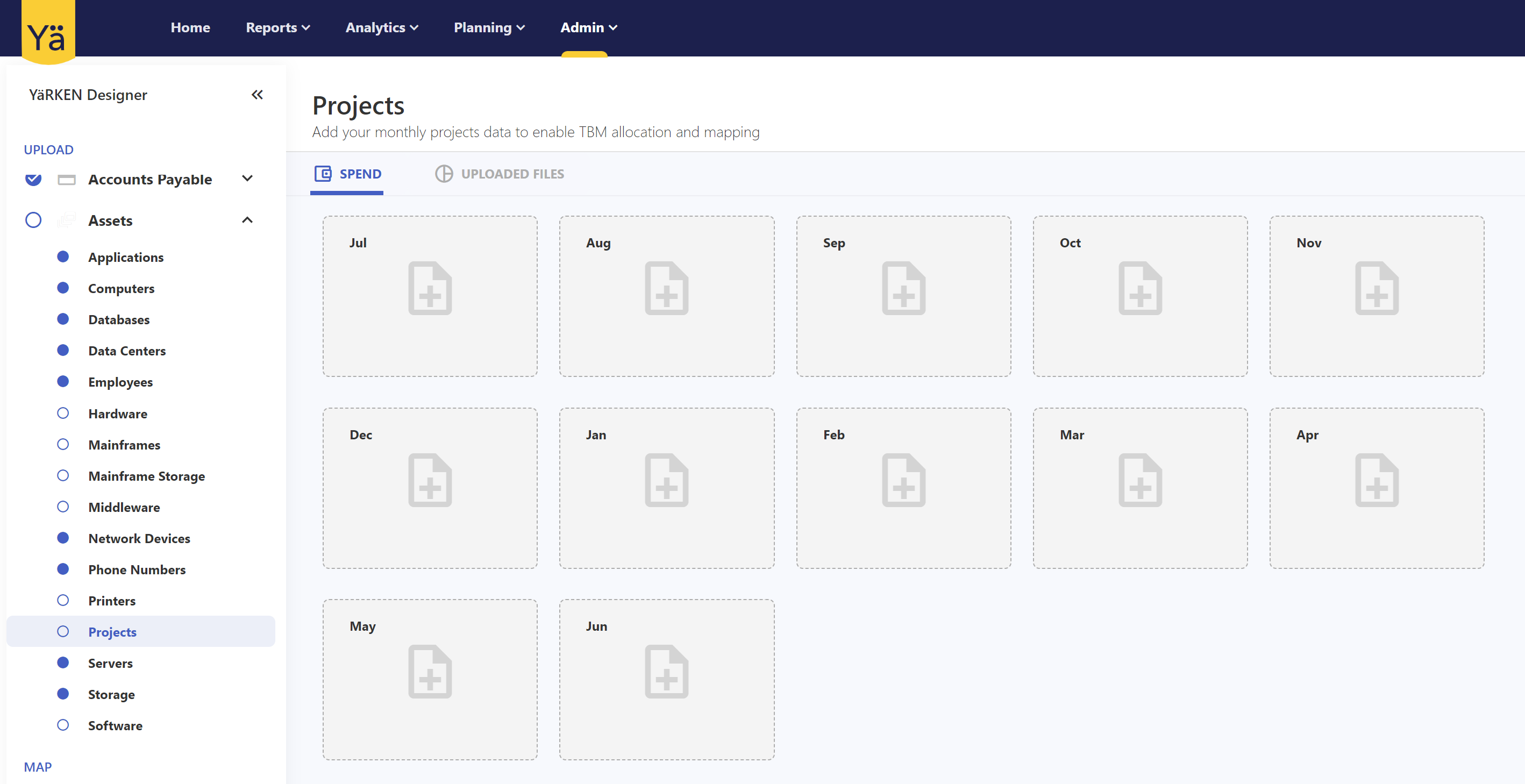Go to the Home page

pos(190,28)
